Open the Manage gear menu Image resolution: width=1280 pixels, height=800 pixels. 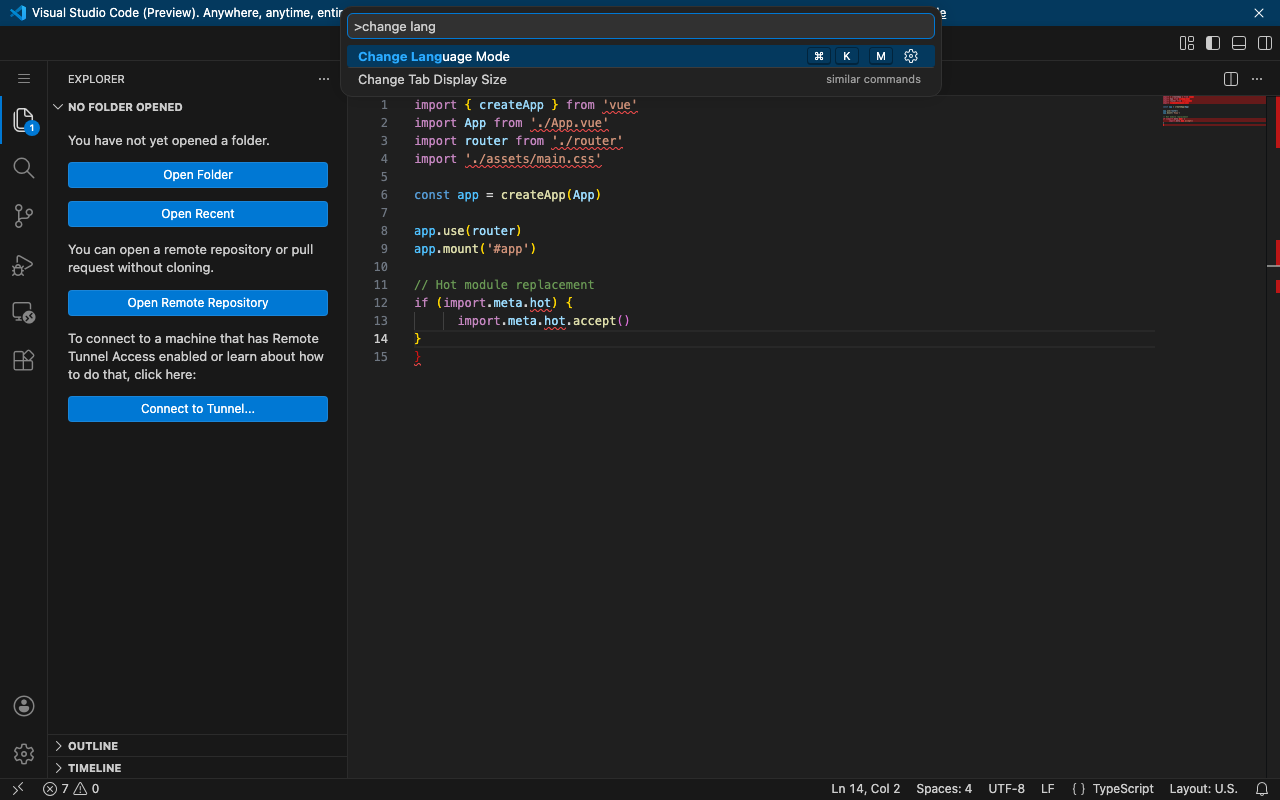(x=24, y=754)
